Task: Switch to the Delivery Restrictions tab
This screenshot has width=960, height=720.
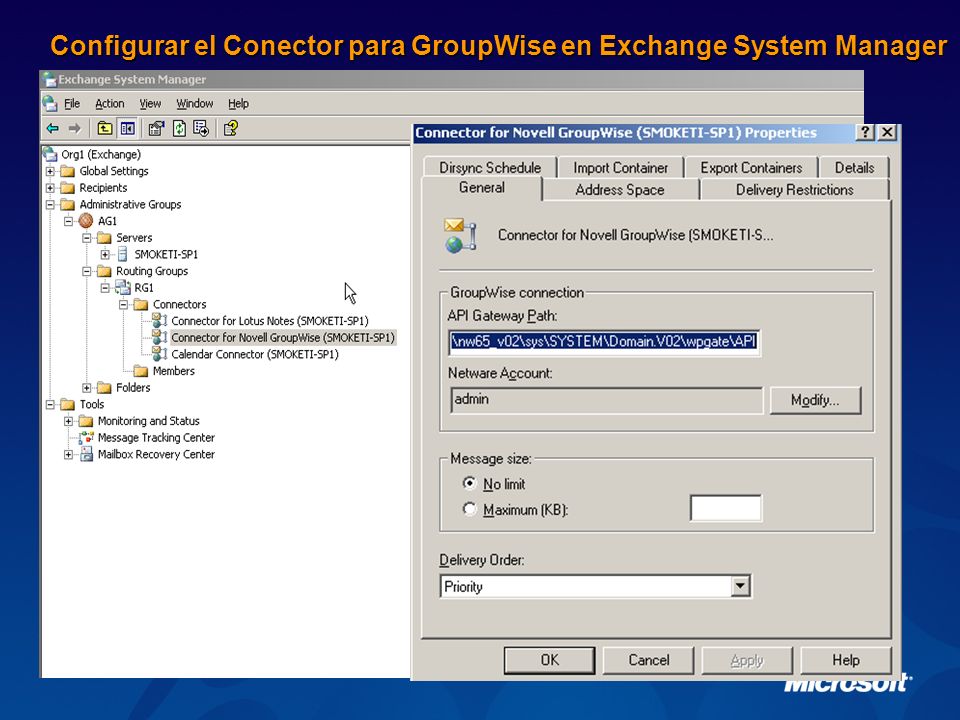Action: click(x=794, y=190)
